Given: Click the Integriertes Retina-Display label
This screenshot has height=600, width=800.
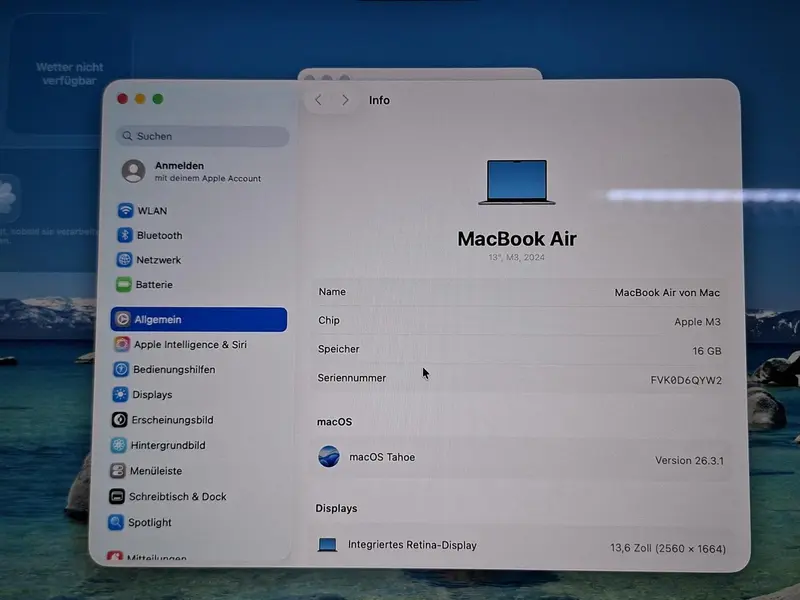Looking at the screenshot, I should click(x=412, y=545).
